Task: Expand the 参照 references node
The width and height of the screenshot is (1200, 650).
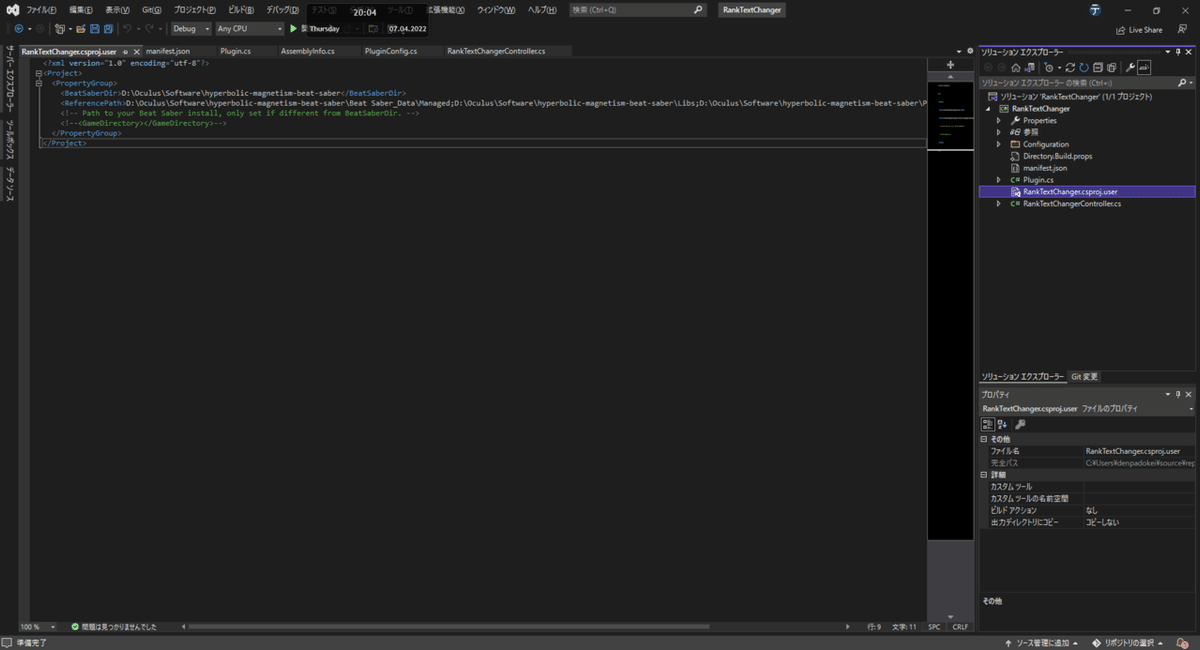Action: click(998, 132)
